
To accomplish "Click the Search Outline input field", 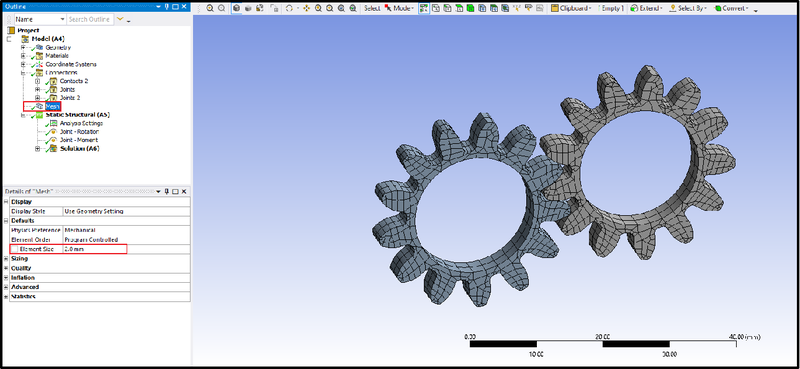I will coord(89,19).
